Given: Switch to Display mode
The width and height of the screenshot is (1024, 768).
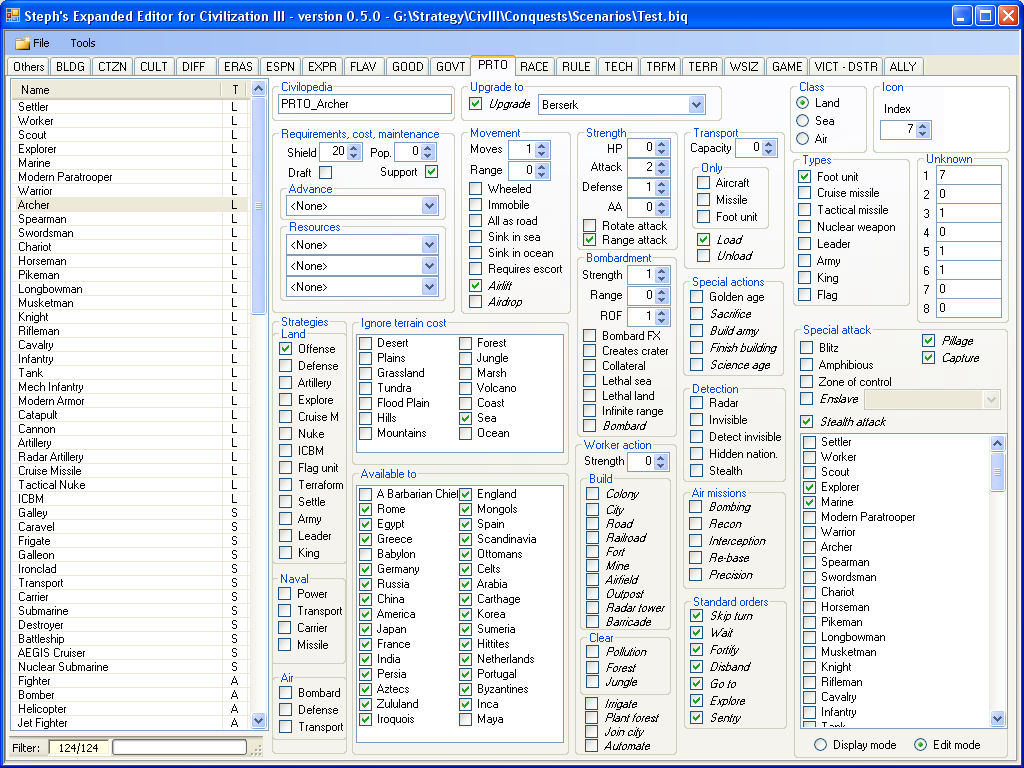Looking at the screenshot, I should coord(821,744).
